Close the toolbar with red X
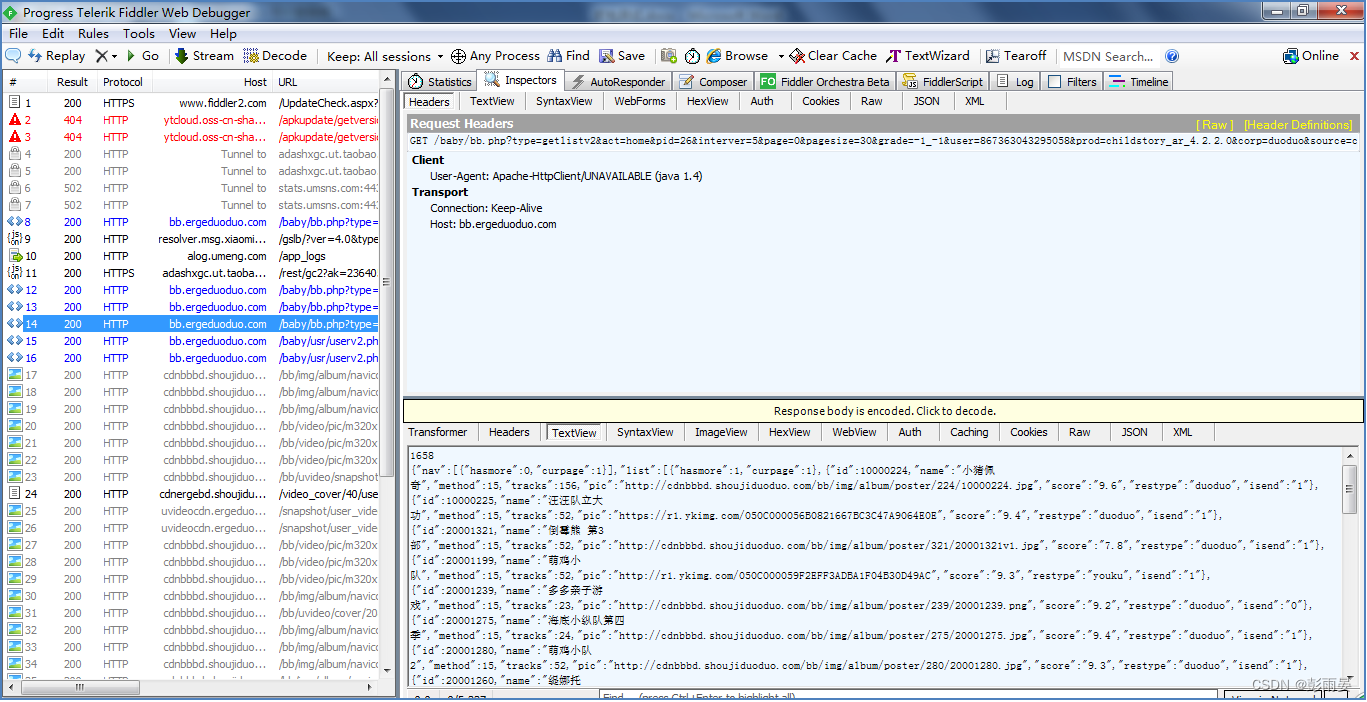 coord(1356,56)
